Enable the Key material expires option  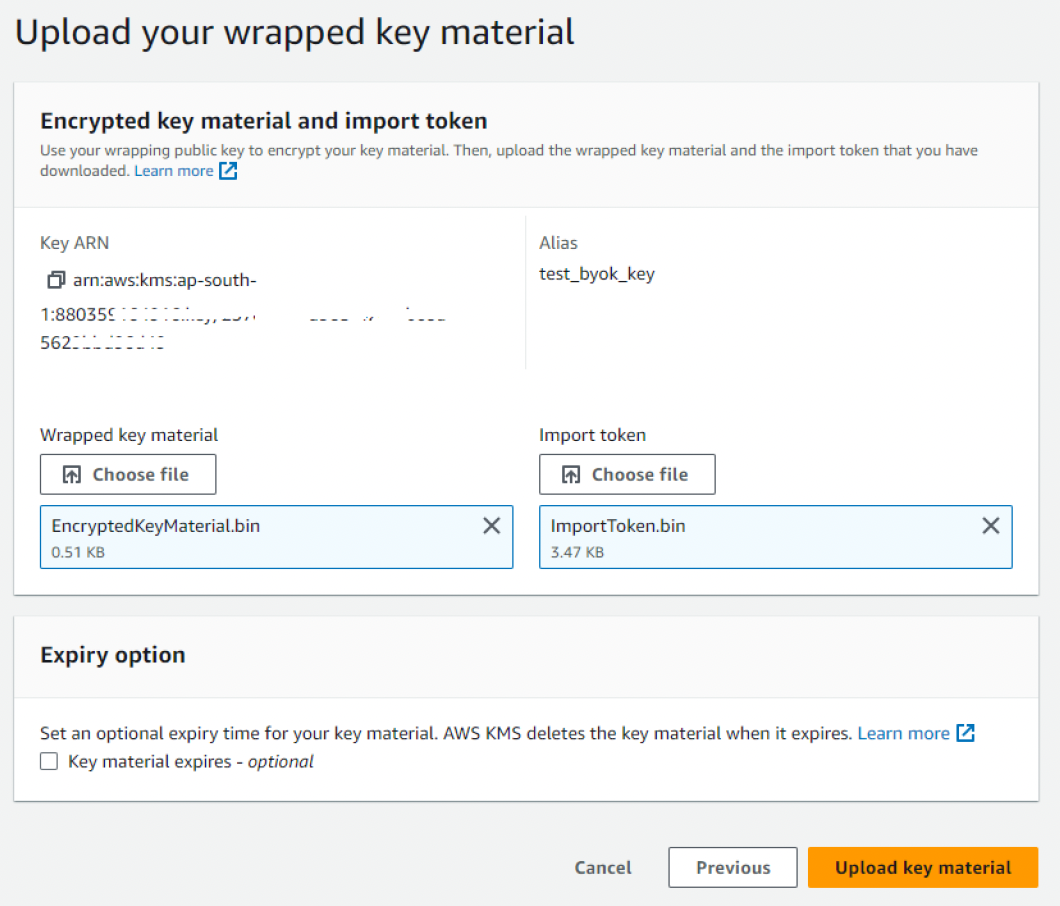point(49,761)
